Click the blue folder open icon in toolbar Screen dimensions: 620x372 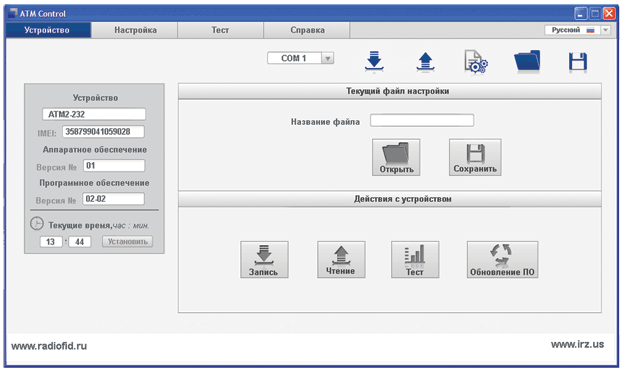527,60
